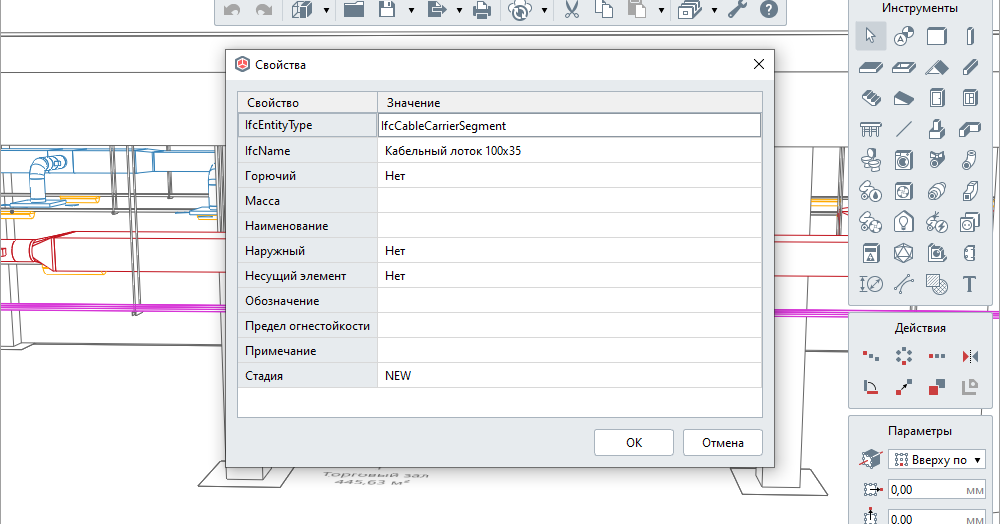
Task: Click the Open folder toolbar icon
Action: click(354, 9)
